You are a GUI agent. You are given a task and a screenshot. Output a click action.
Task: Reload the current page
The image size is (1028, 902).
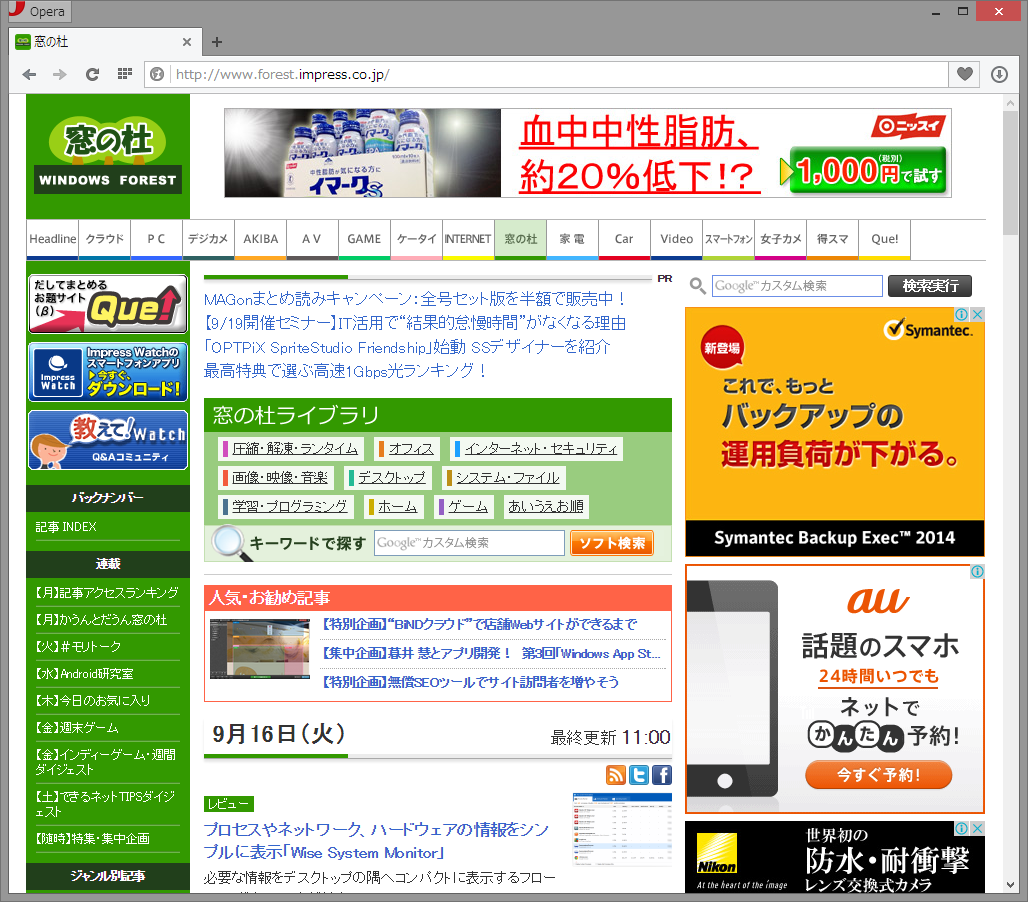92,74
